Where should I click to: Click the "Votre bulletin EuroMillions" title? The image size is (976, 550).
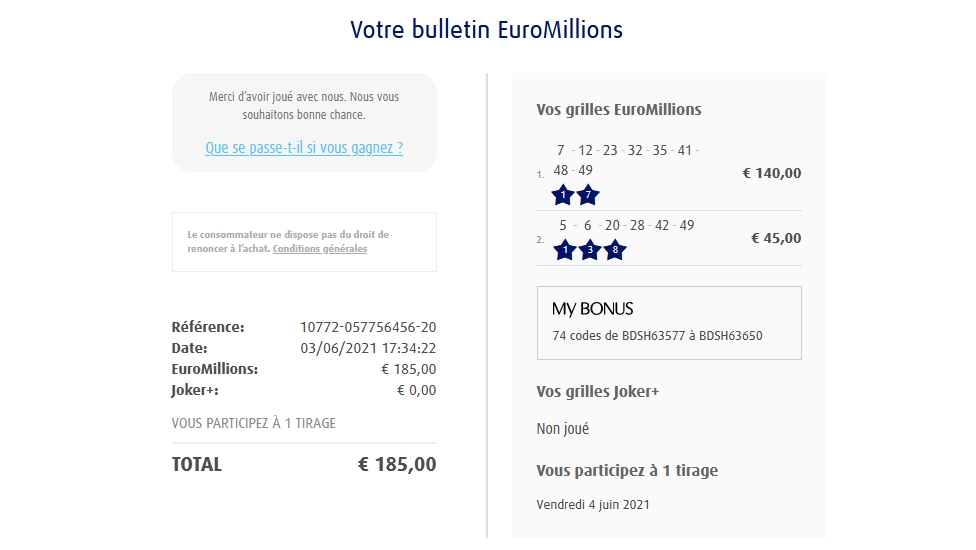[x=486, y=30]
